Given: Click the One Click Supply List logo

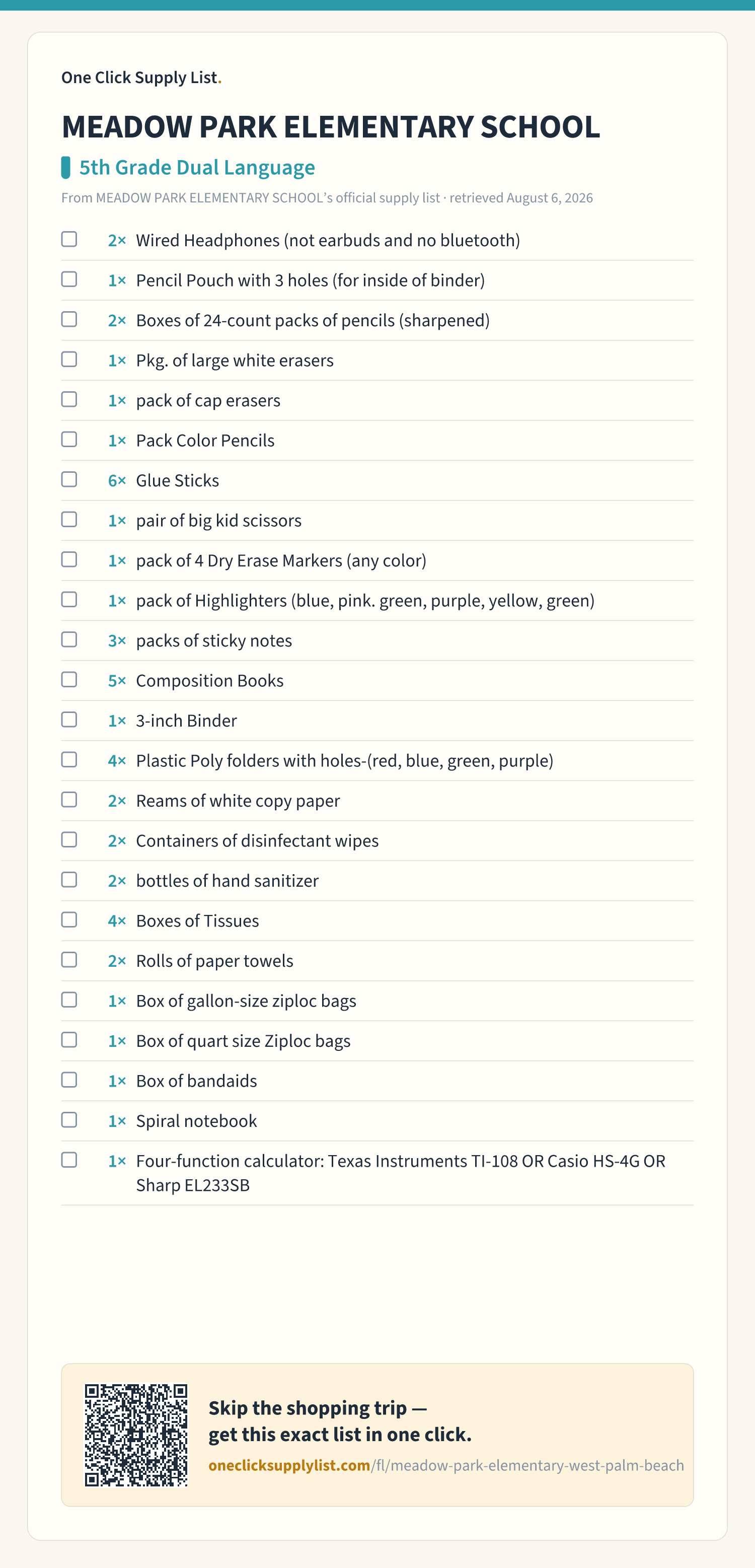Looking at the screenshot, I should pyautogui.click(x=141, y=78).
